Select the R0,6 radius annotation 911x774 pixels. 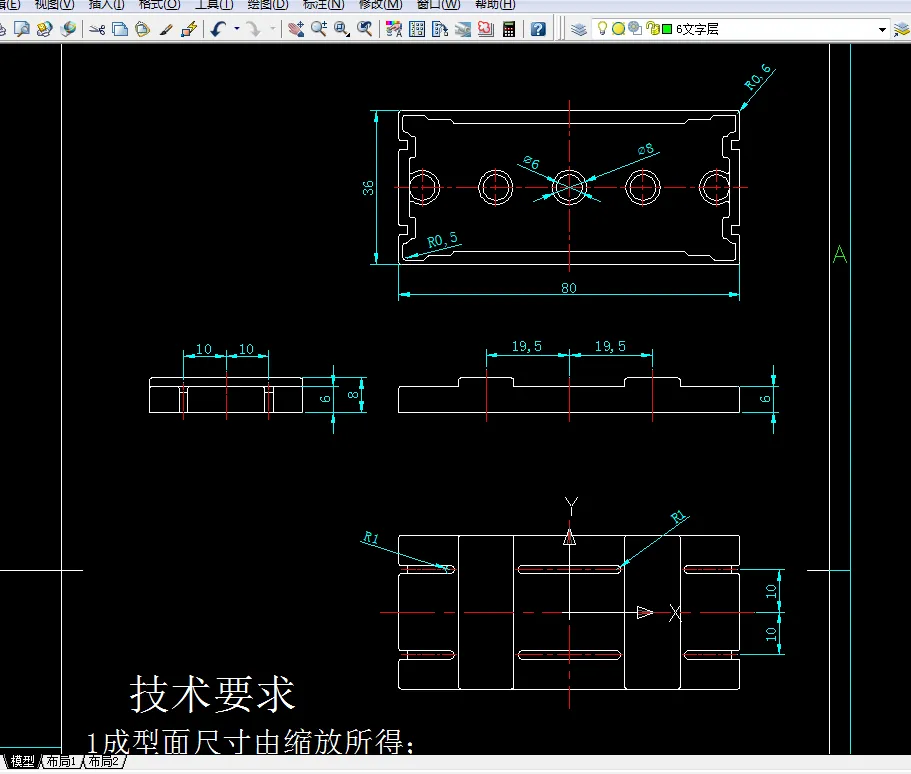tap(758, 77)
